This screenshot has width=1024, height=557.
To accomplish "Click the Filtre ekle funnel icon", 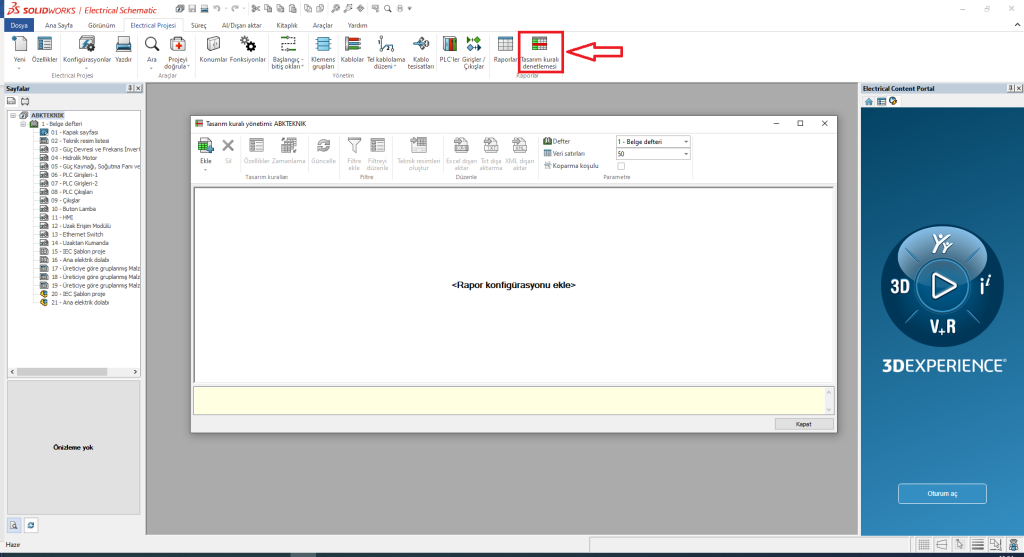I will 354,146.
